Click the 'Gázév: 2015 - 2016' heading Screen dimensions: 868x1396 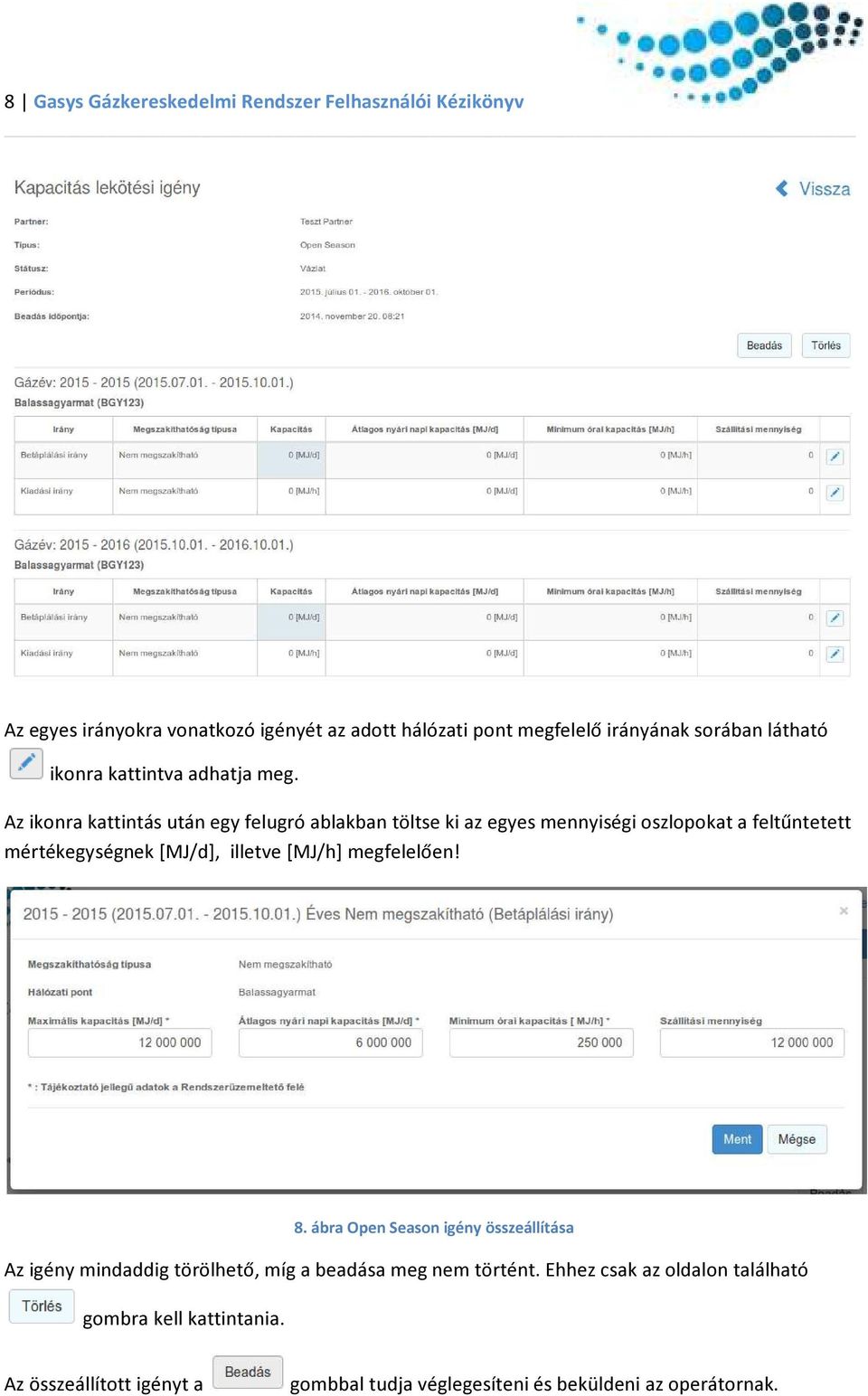tap(154, 545)
